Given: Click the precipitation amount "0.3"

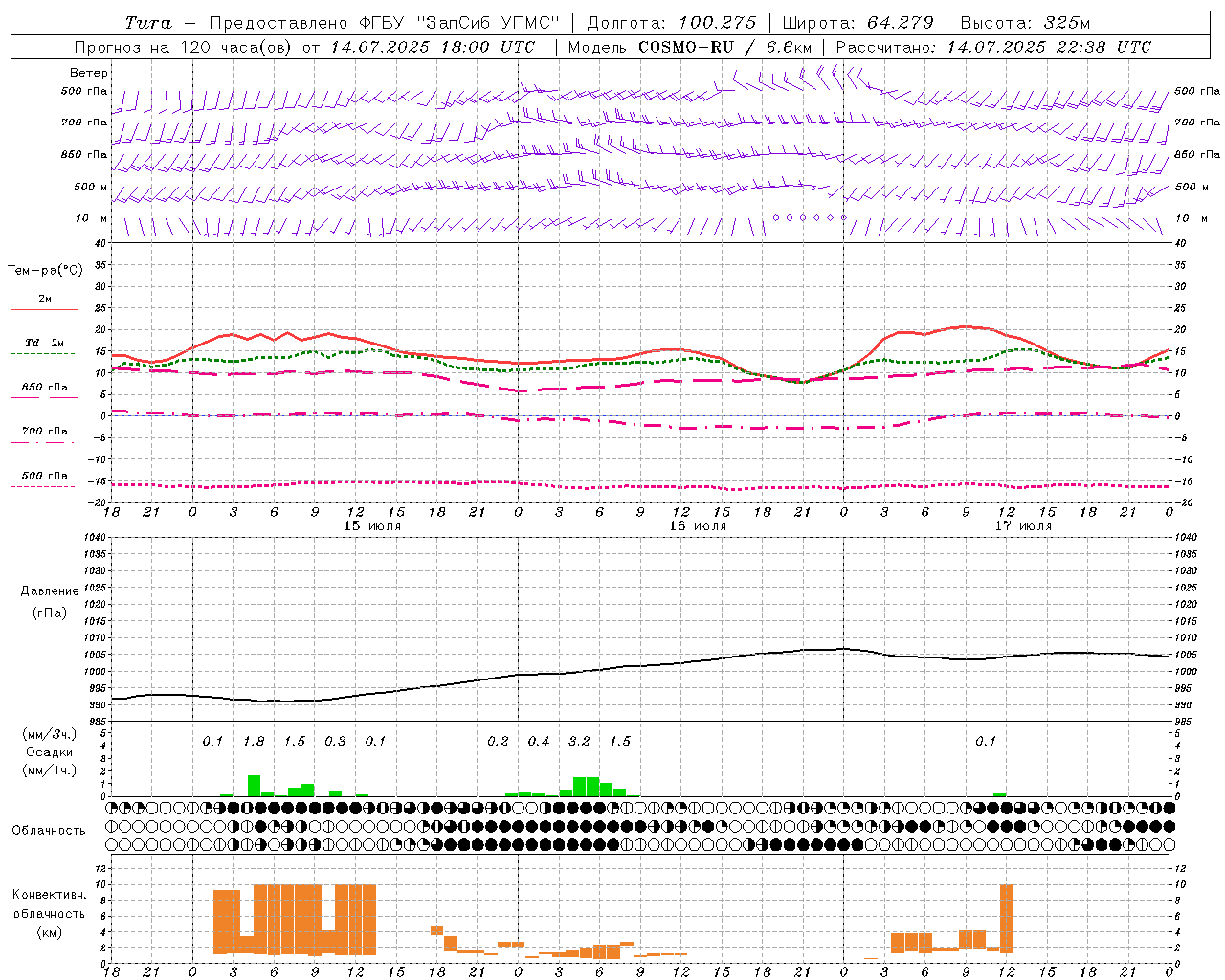Looking at the screenshot, I should (335, 742).
